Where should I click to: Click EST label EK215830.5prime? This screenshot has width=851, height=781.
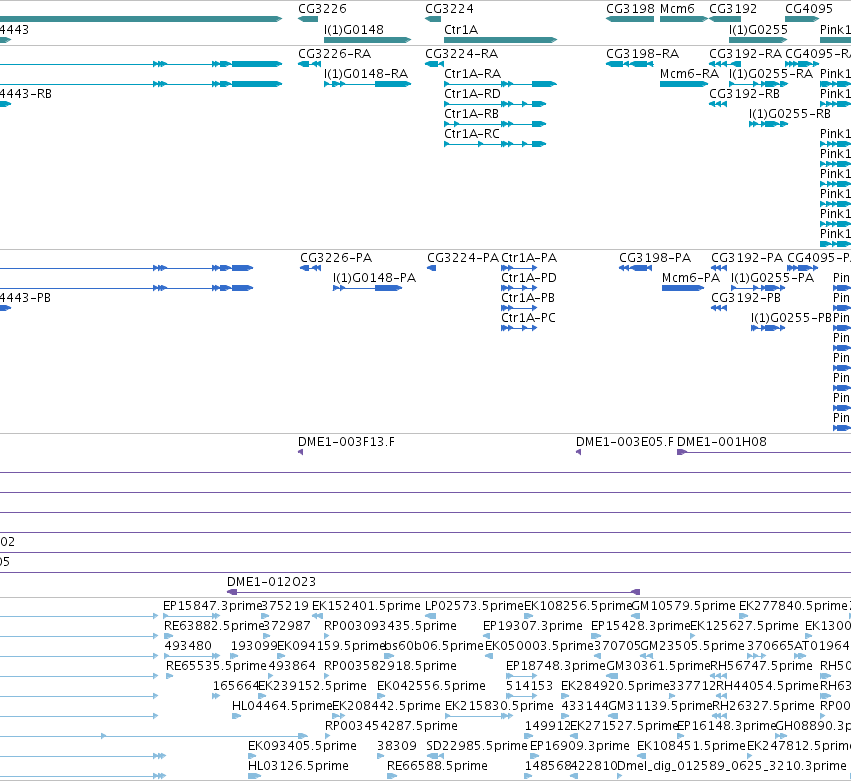499,706
